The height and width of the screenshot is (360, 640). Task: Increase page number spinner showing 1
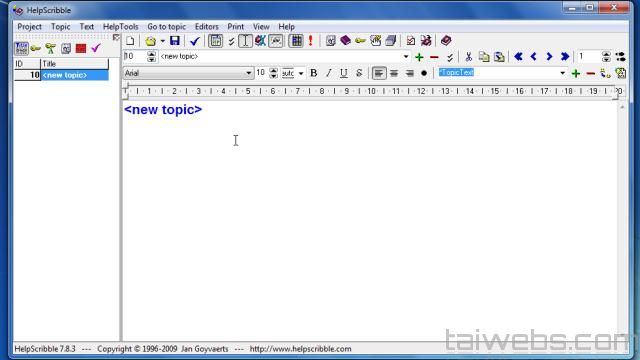point(606,54)
